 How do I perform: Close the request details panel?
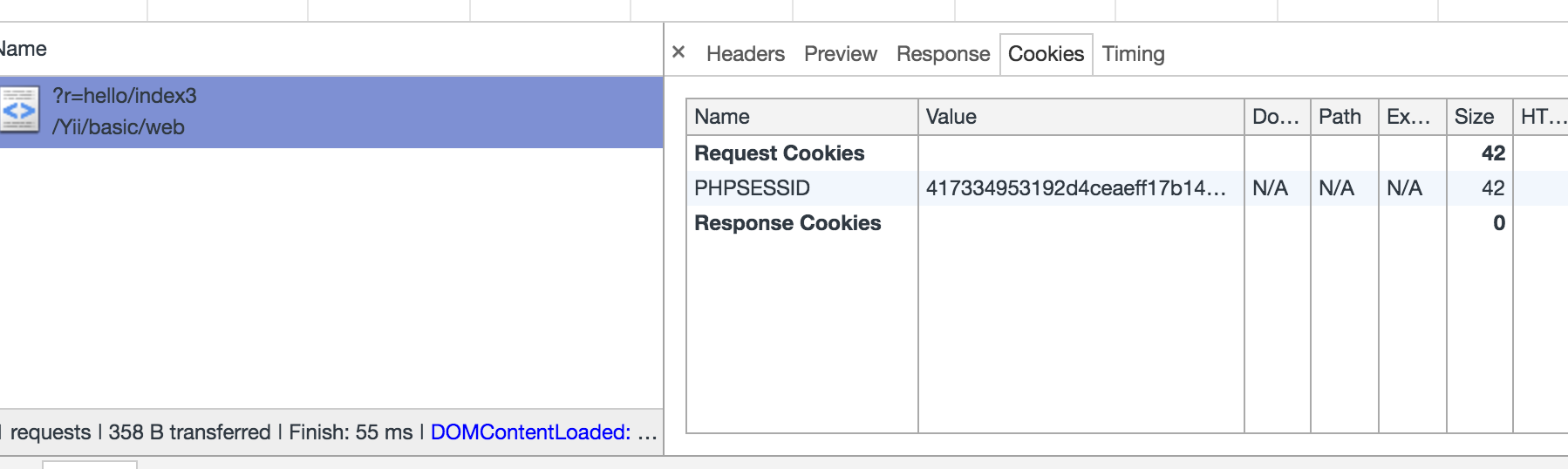pyautogui.click(x=678, y=52)
